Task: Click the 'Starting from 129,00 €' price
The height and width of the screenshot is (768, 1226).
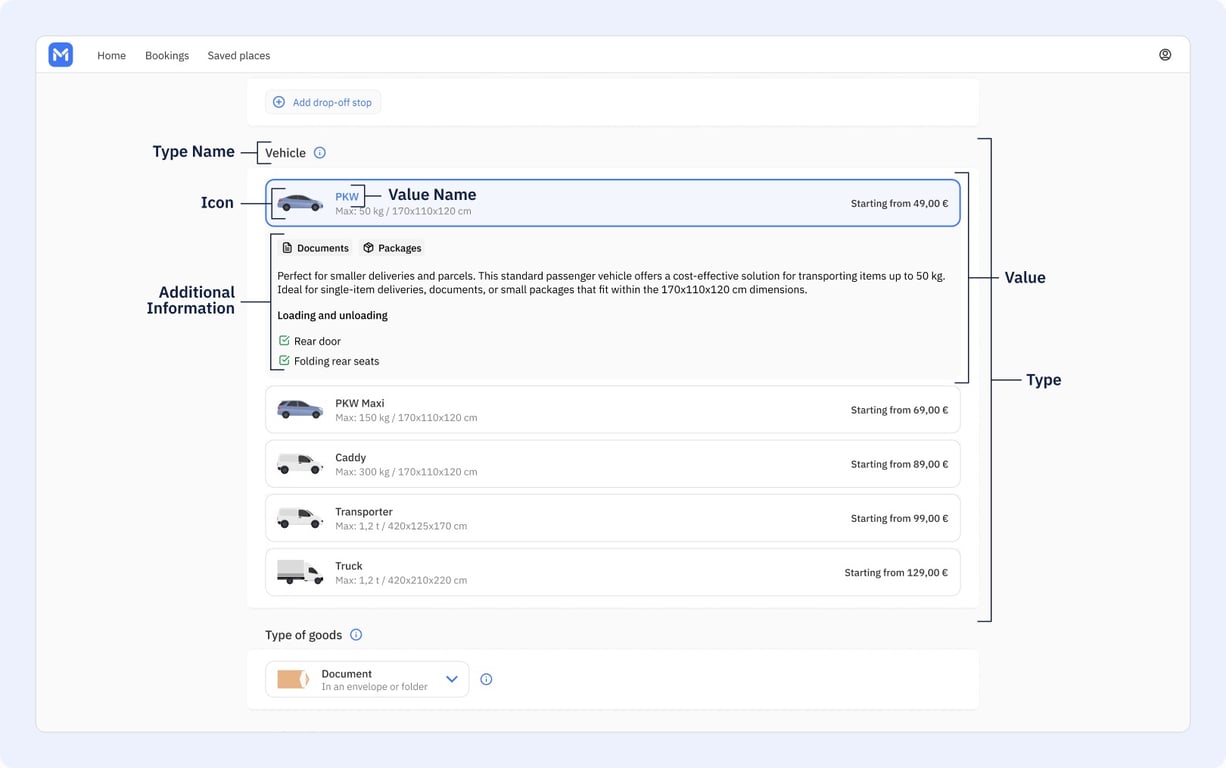Action: click(896, 573)
